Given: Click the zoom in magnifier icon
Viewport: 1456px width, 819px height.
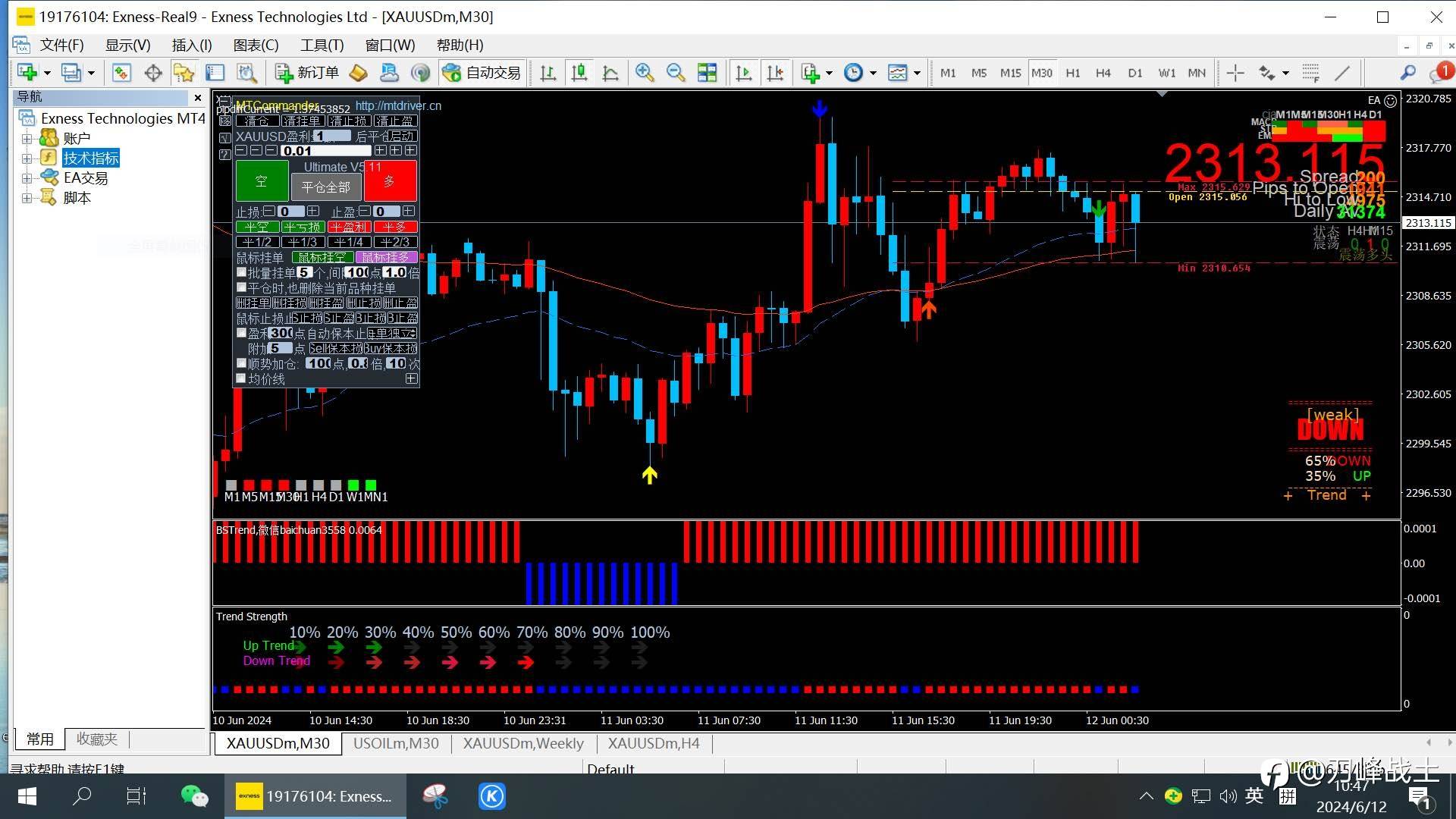Looking at the screenshot, I should 644,73.
